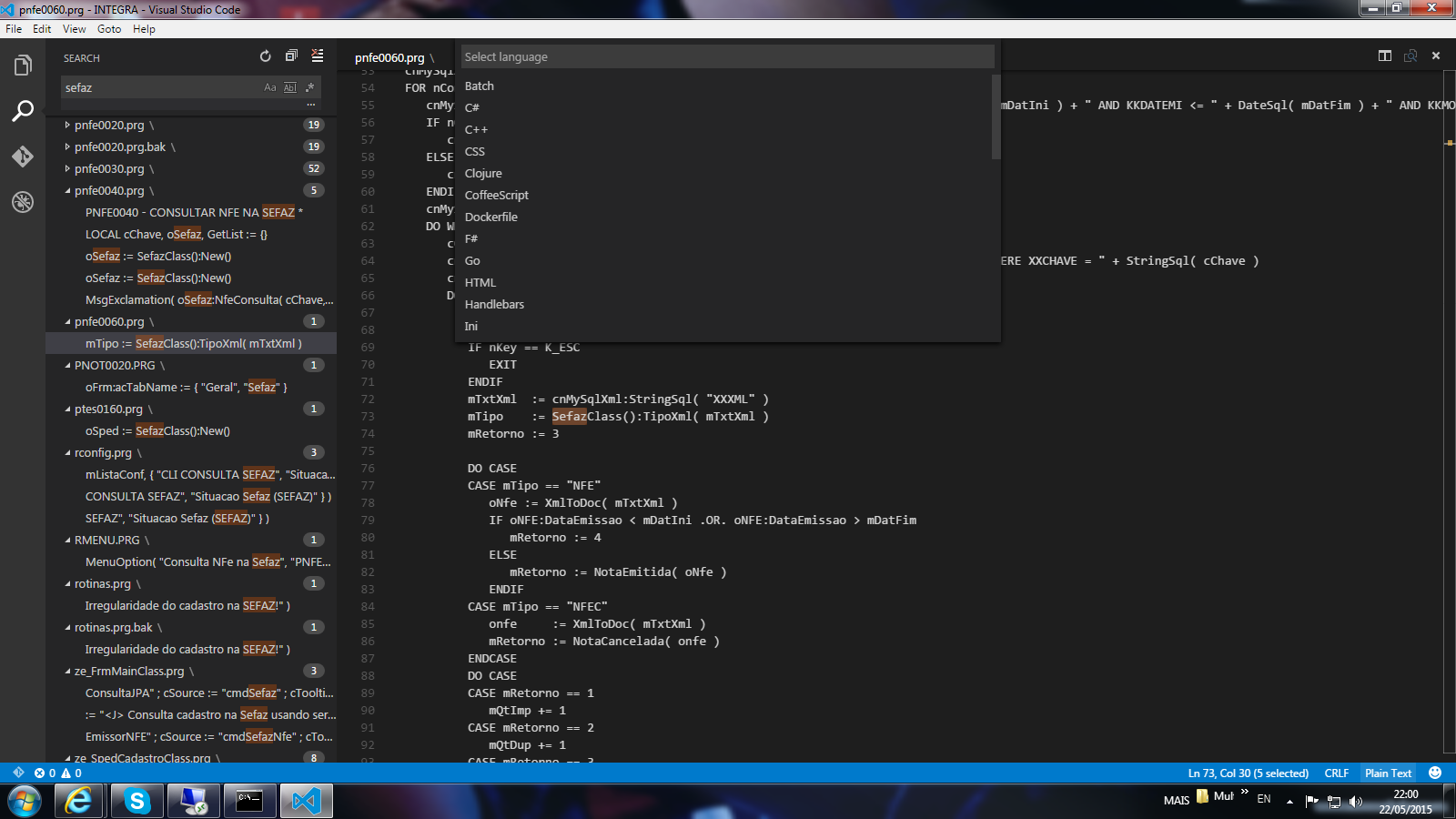Refresh the search results
The width and height of the screenshot is (1456, 819).
pos(265,56)
